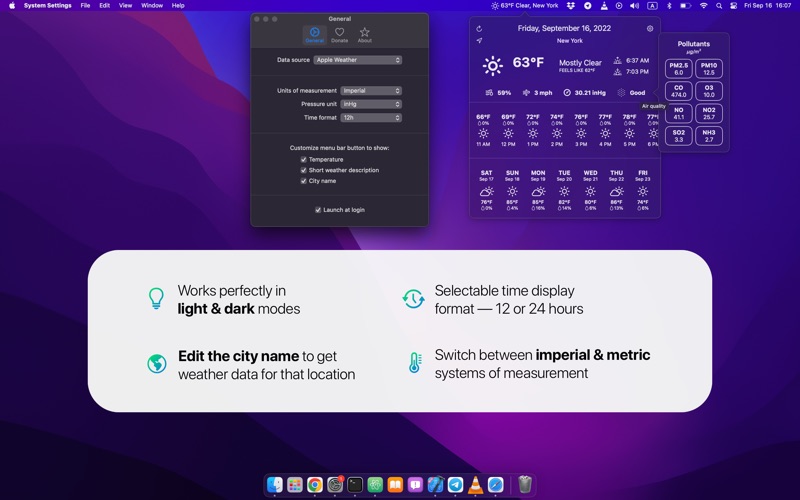Screen dimensions: 800x500
Task: Open the Window menu
Action: point(152,6)
